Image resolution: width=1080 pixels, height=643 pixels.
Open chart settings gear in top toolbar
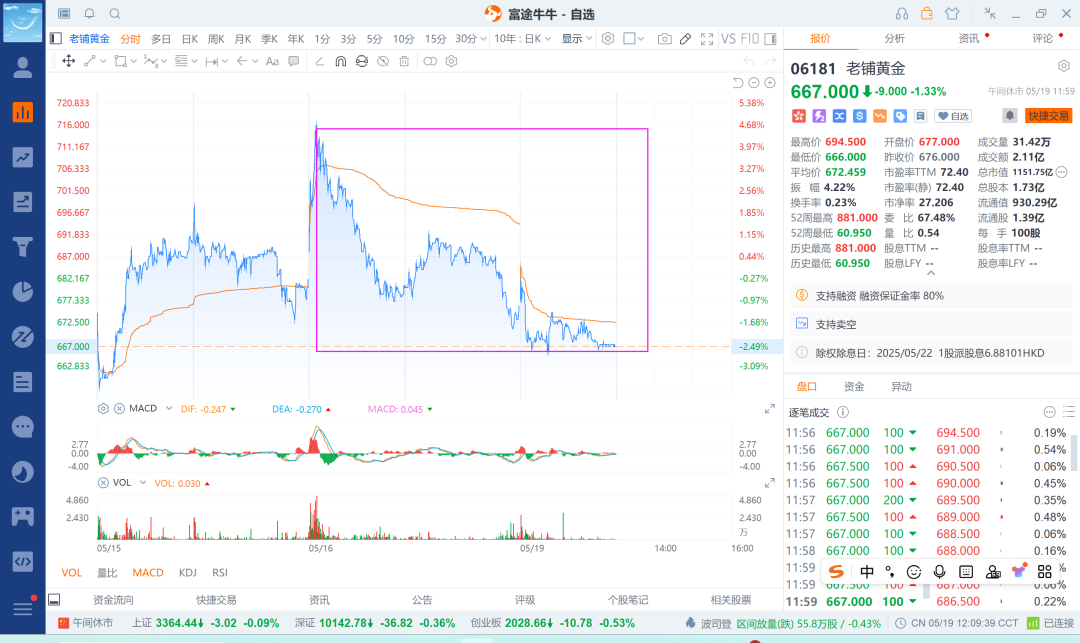608,39
